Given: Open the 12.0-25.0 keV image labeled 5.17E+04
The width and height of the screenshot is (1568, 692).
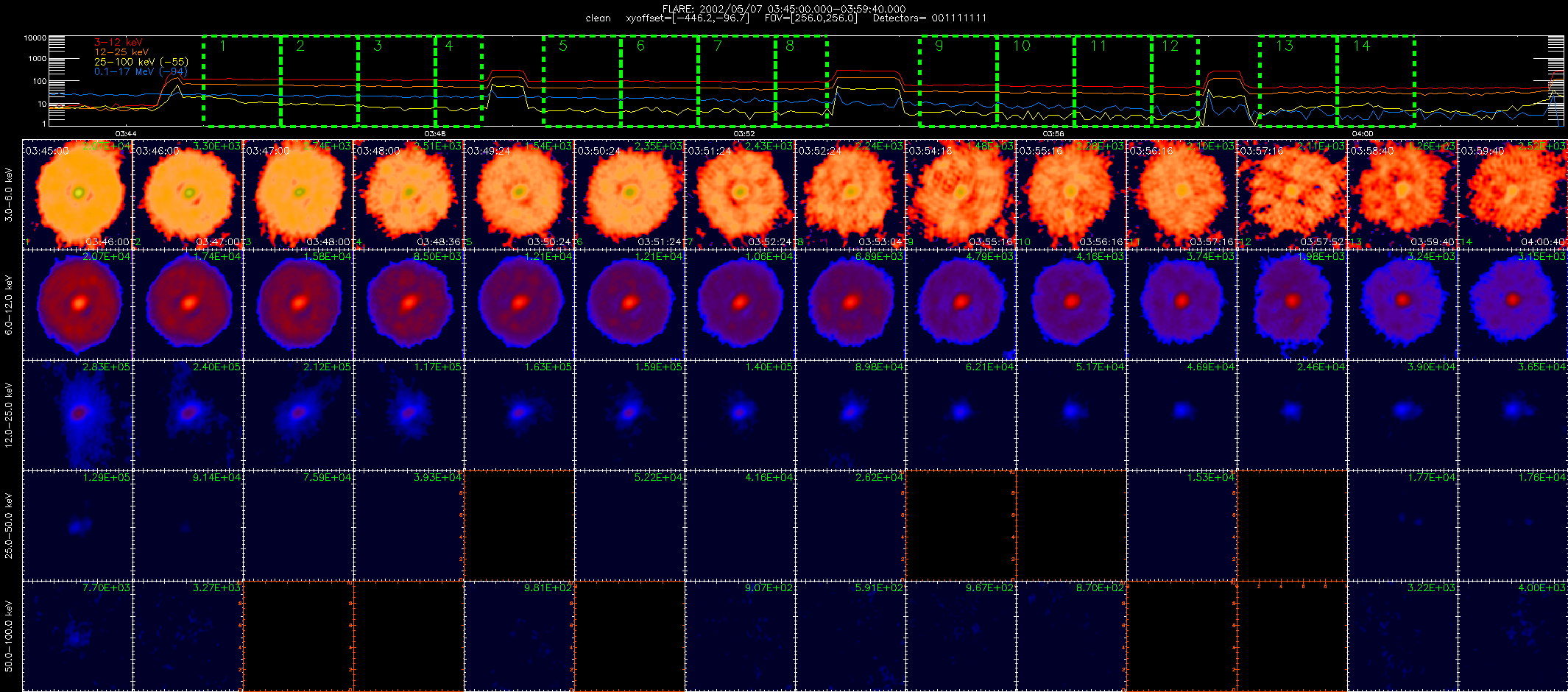Looking at the screenshot, I should coord(1071,414).
